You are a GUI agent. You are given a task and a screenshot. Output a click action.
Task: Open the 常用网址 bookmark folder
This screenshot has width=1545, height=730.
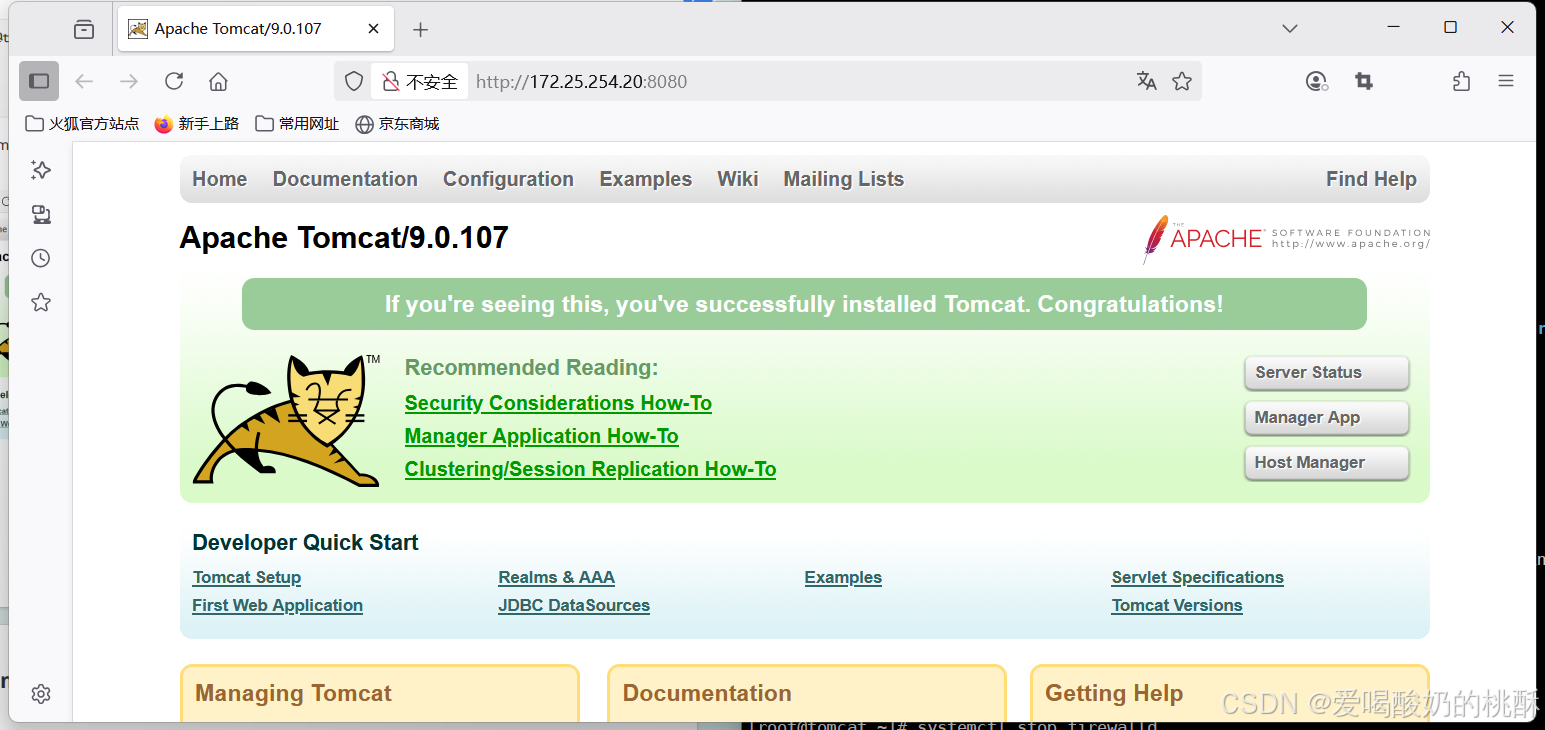(x=297, y=124)
